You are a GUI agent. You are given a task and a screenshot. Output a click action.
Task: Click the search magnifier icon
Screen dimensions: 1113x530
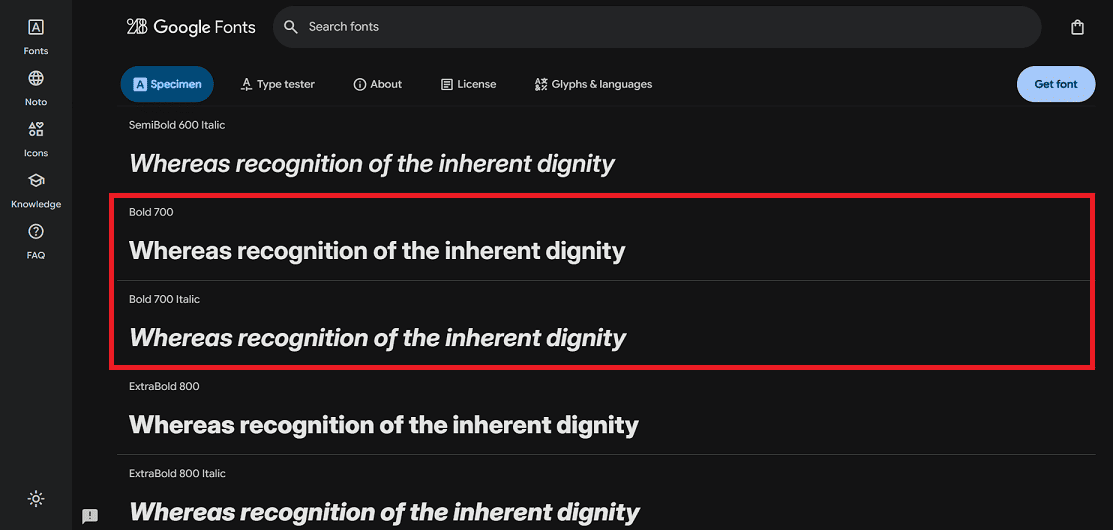point(291,27)
